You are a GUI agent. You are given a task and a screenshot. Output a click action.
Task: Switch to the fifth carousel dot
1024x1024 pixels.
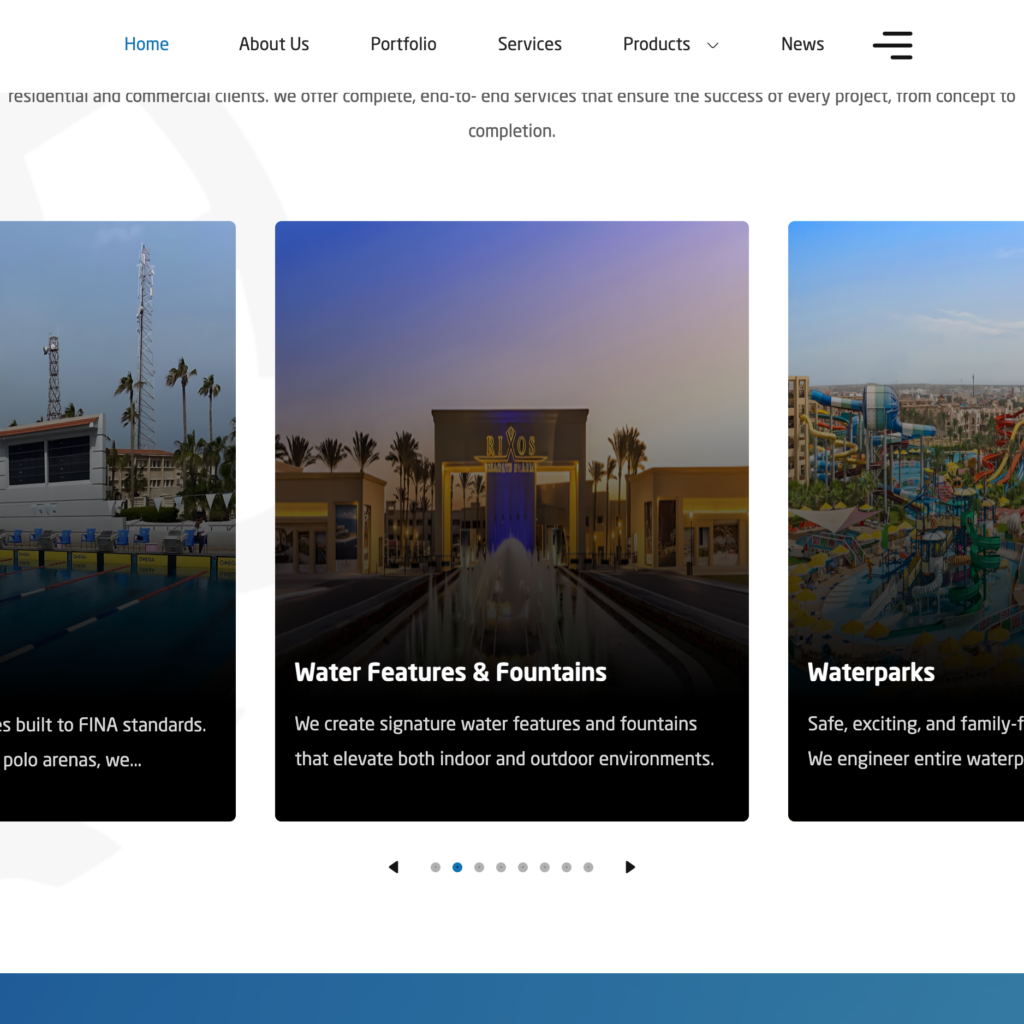coord(523,868)
